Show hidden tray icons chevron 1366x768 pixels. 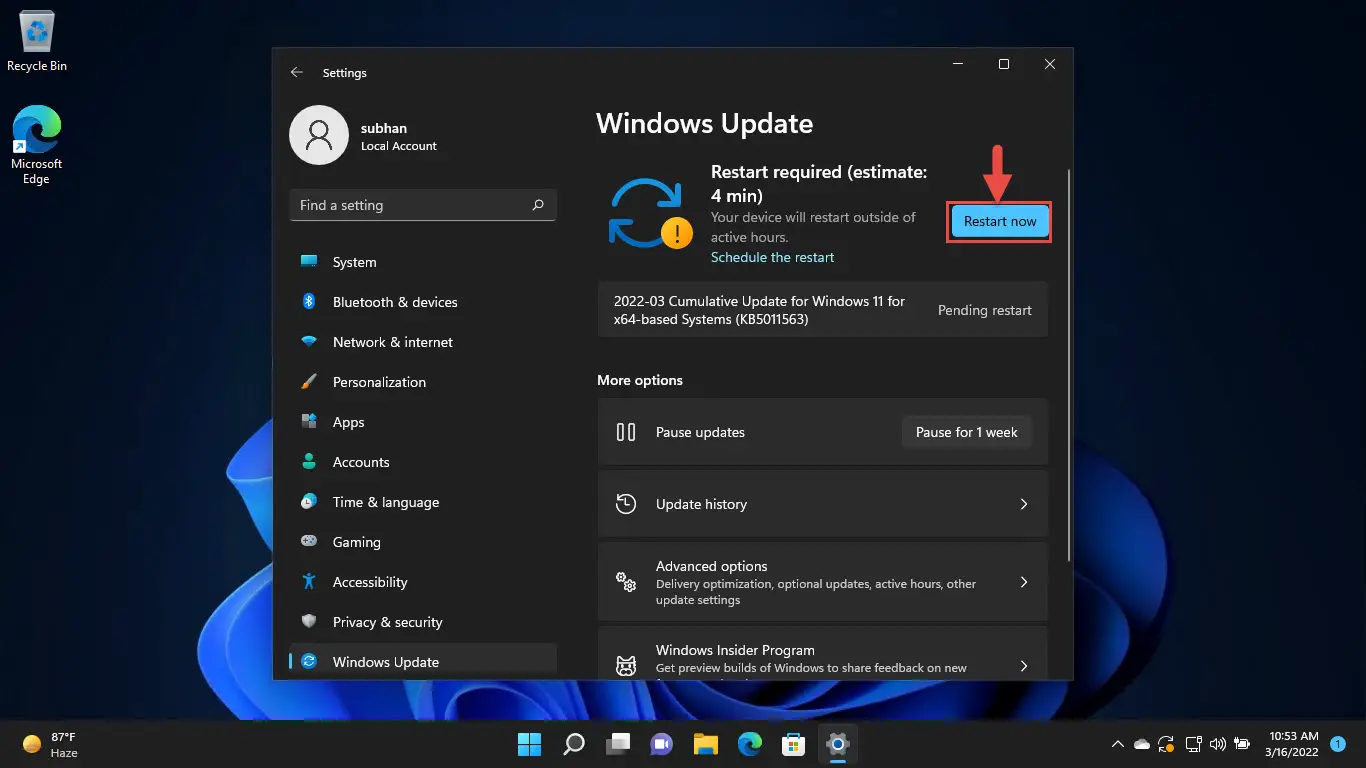tap(1117, 744)
